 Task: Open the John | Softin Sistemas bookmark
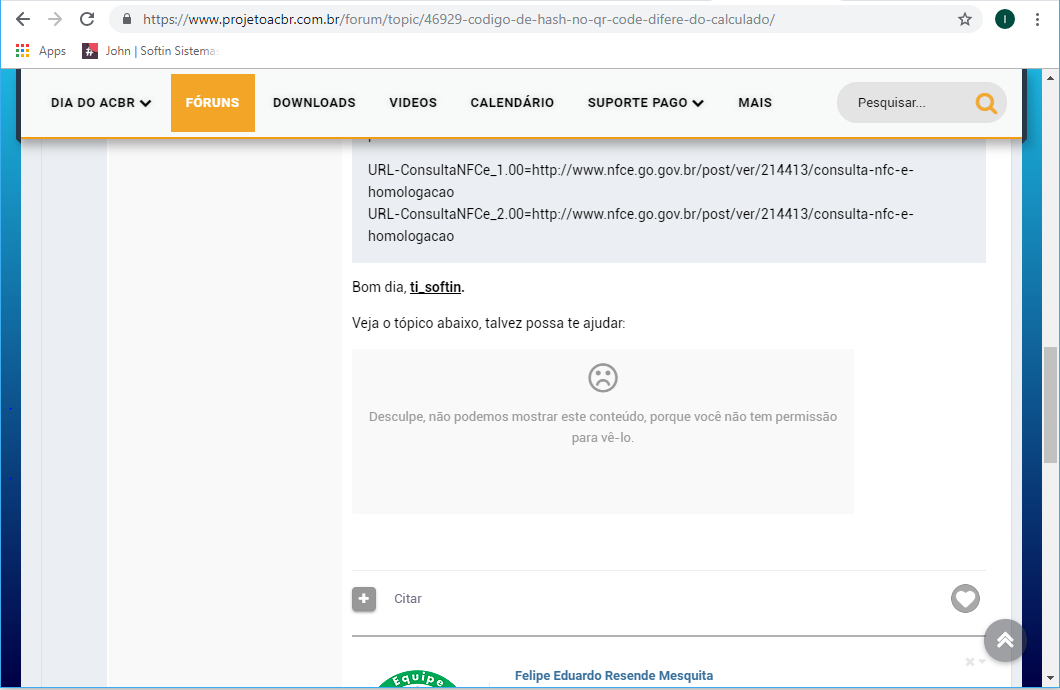click(150, 51)
